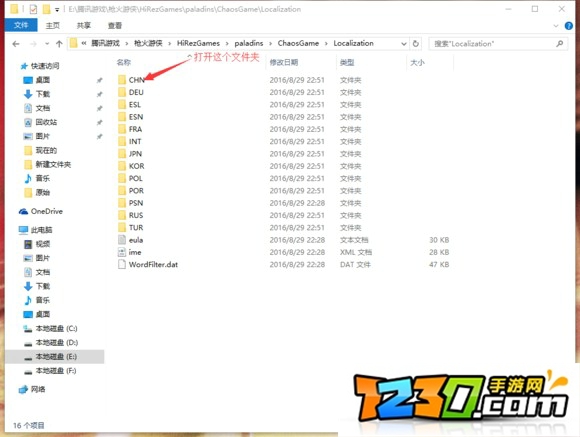580x437 pixels.
Task: Go up one folder level
Action: [59, 44]
